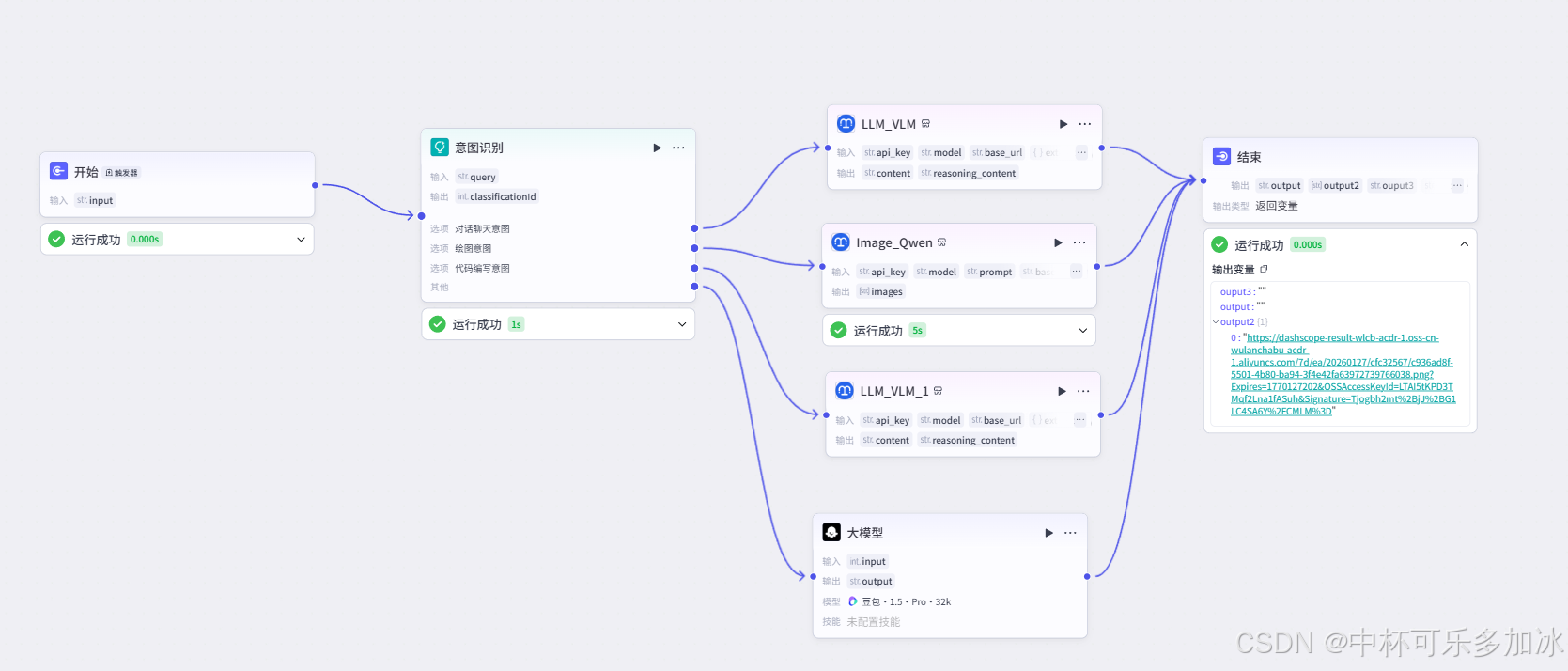This screenshot has width=1568, height=671.
Task: Expand the 意图识别 run result panel
Action: [x=682, y=324]
